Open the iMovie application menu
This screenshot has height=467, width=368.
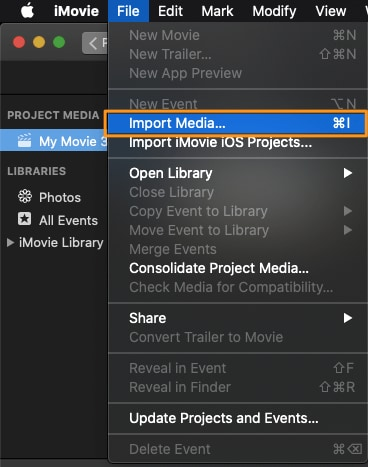[x=76, y=11]
